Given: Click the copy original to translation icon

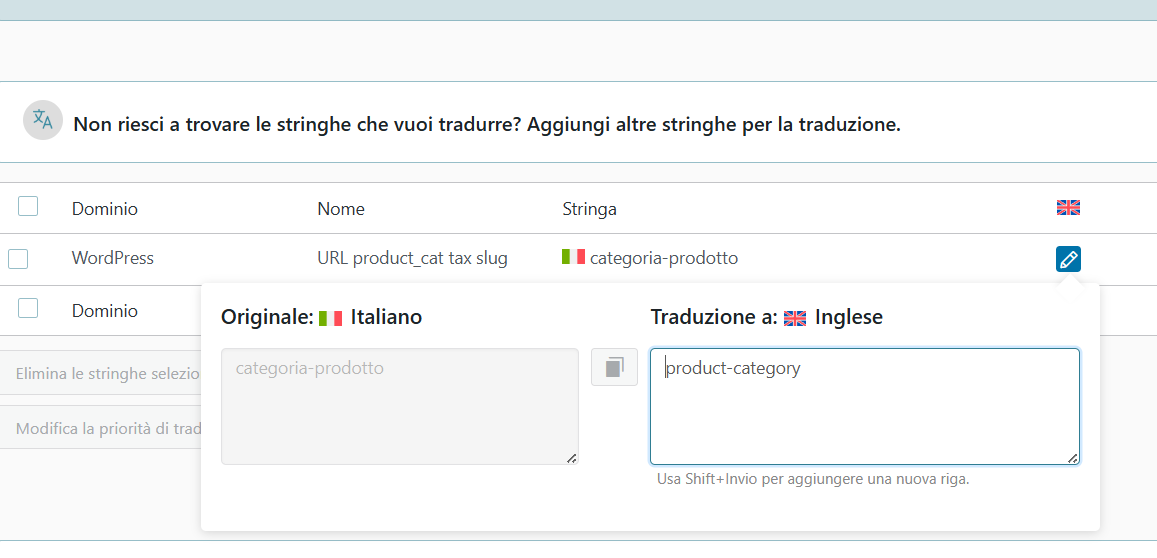Looking at the screenshot, I should click(x=614, y=367).
